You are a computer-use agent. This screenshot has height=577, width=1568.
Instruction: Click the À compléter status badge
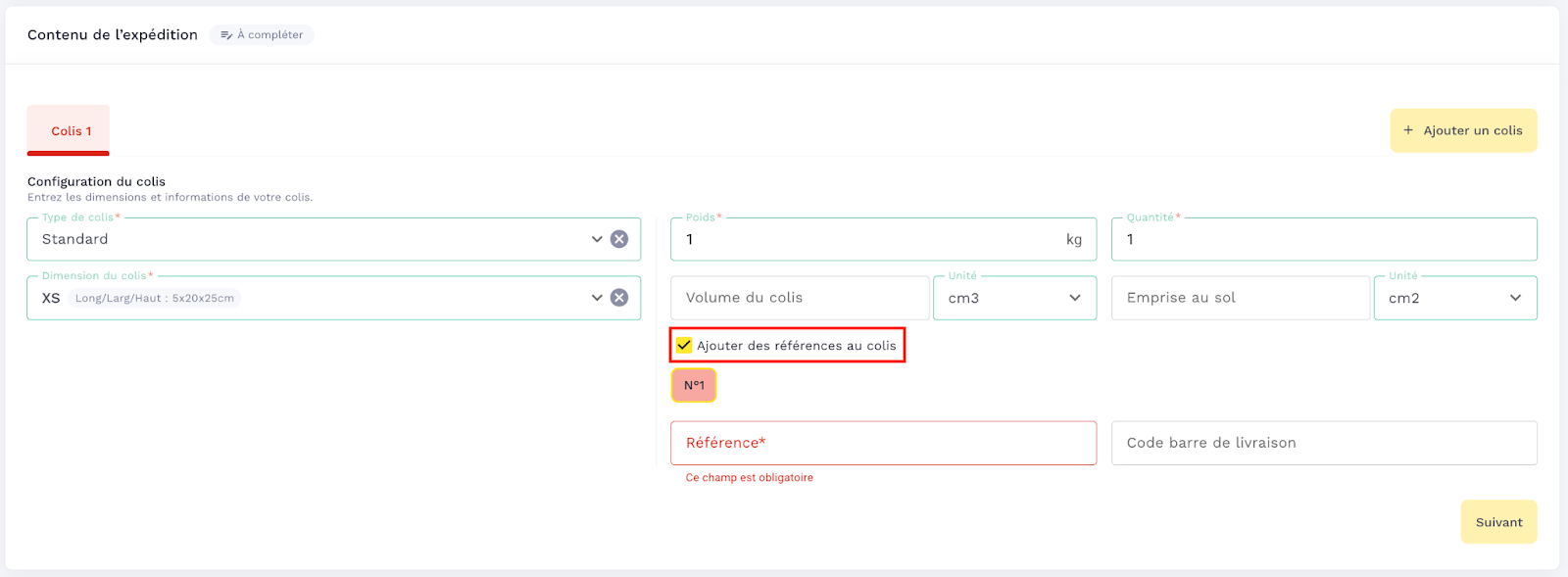coord(262,35)
